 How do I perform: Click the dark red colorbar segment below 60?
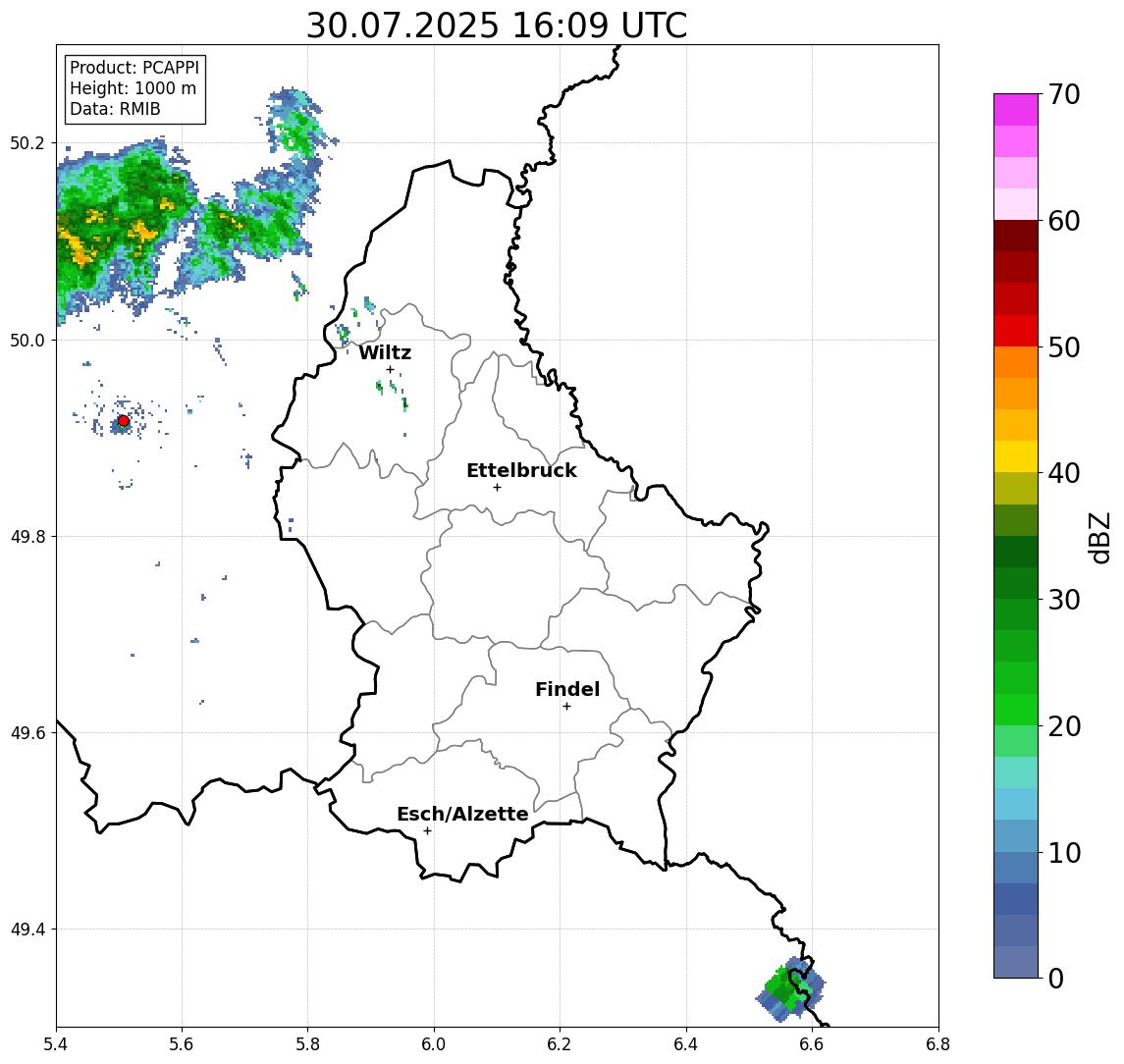1016,236
